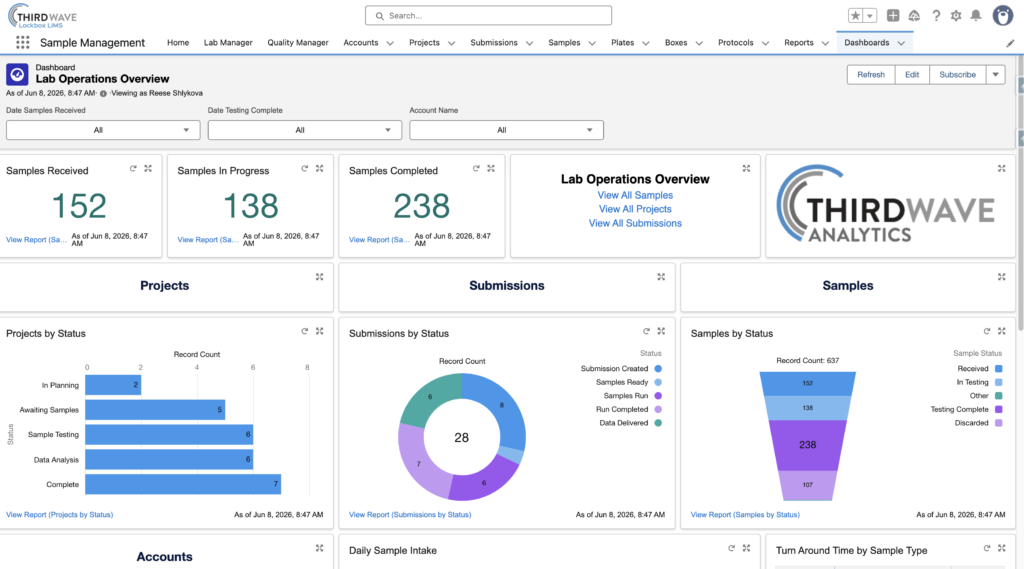This screenshot has width=1024, height=569.
Task: Expand the Submissions by Status chart
Action: 661,331
